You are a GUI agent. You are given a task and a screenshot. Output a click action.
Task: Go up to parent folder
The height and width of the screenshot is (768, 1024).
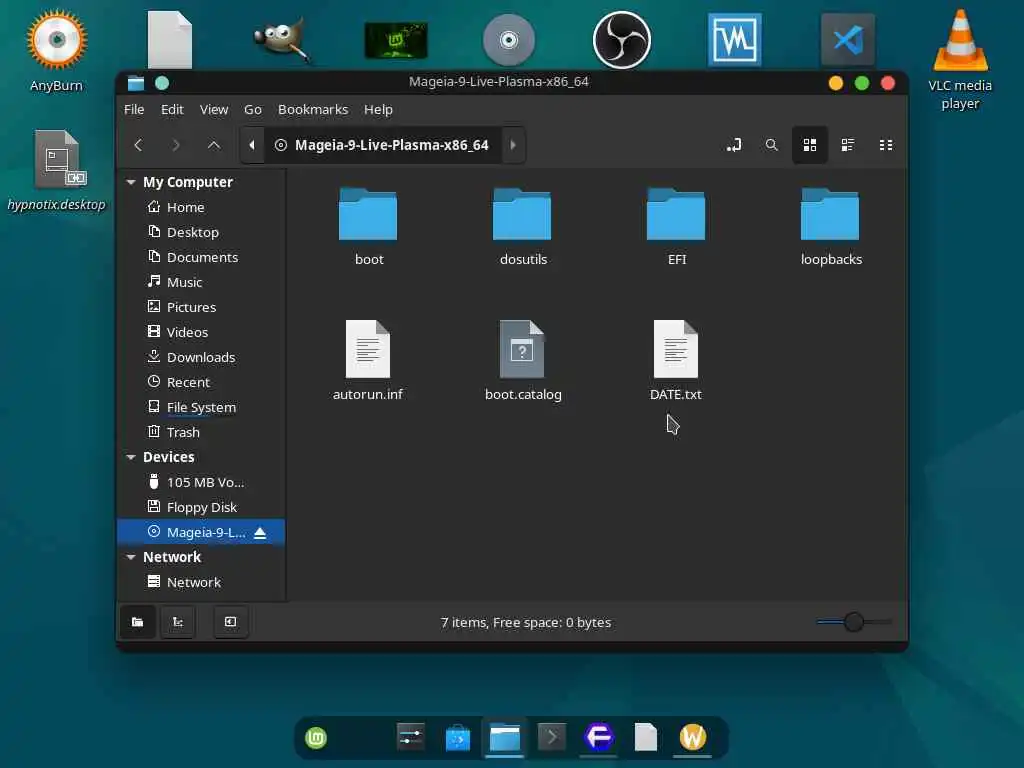click(214, 145)
